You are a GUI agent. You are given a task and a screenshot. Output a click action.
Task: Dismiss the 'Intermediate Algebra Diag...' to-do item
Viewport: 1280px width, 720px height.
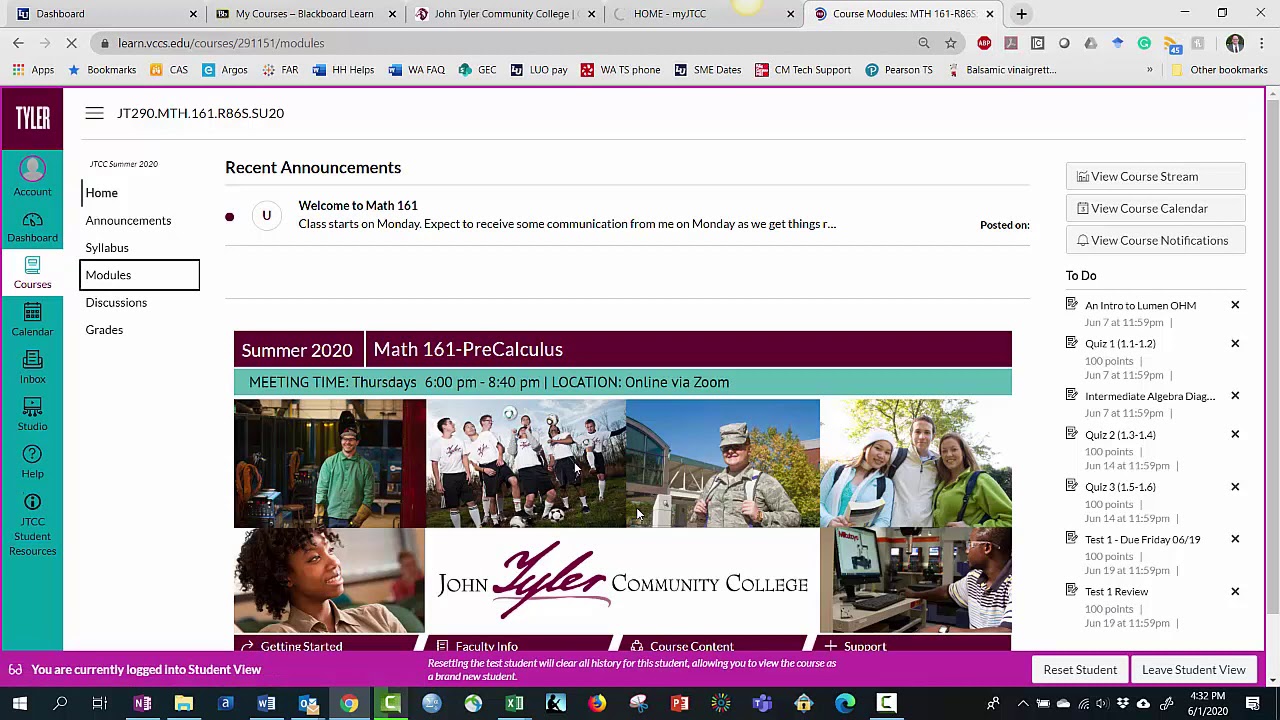pyautogui.click(x=1235, y=396)
